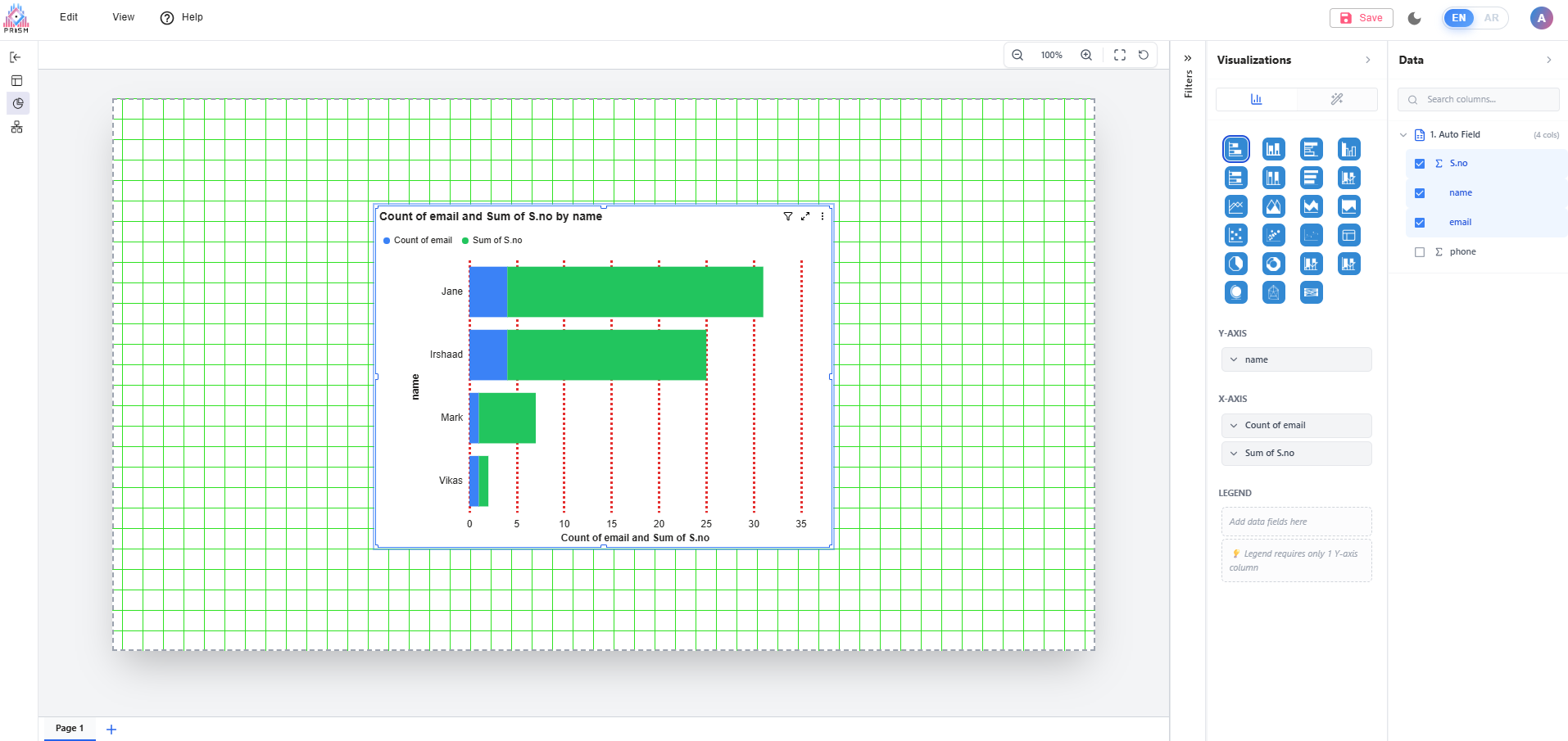Image resolution: width=1568 pixels, height=741 pixels.
Task: Pick the line chart visualization icon
Action: click(x=1235, y=206)
